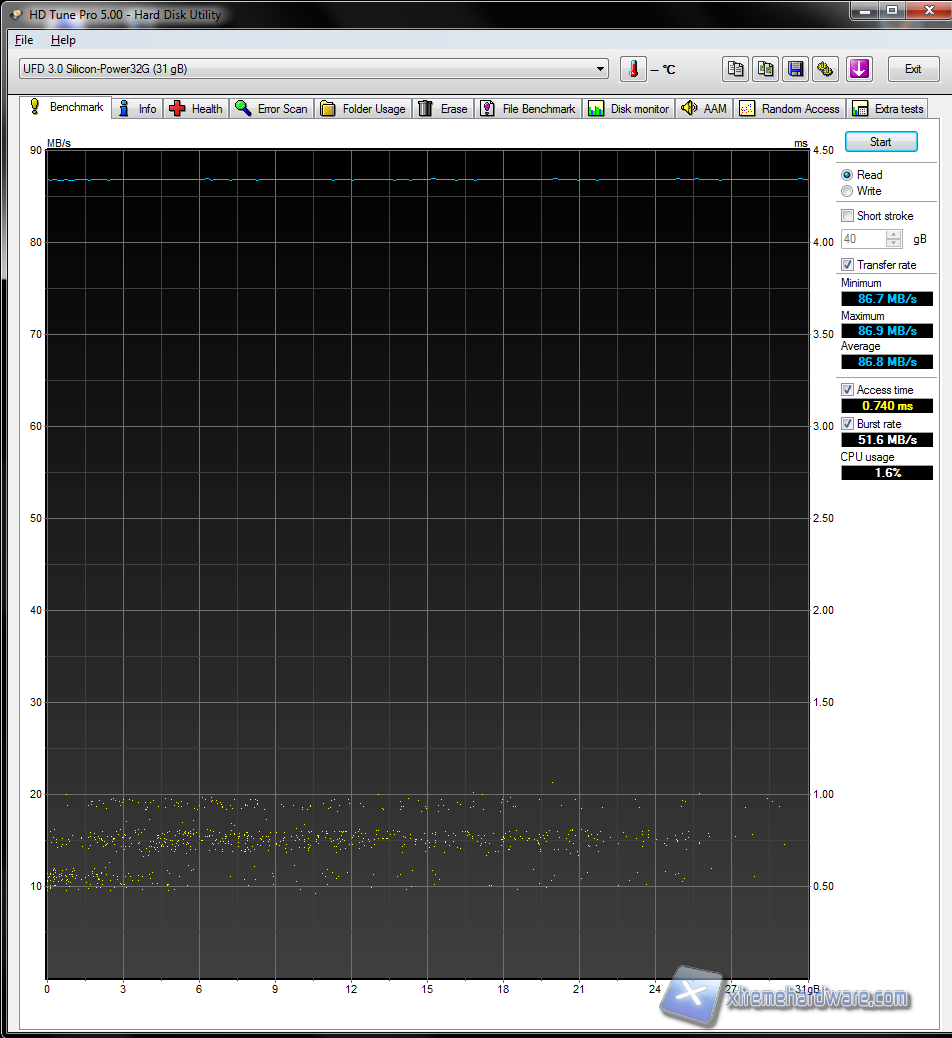The image size is (952, 1038).
Task: Enable the Short stroke checkbox
Action: (848, 216)
